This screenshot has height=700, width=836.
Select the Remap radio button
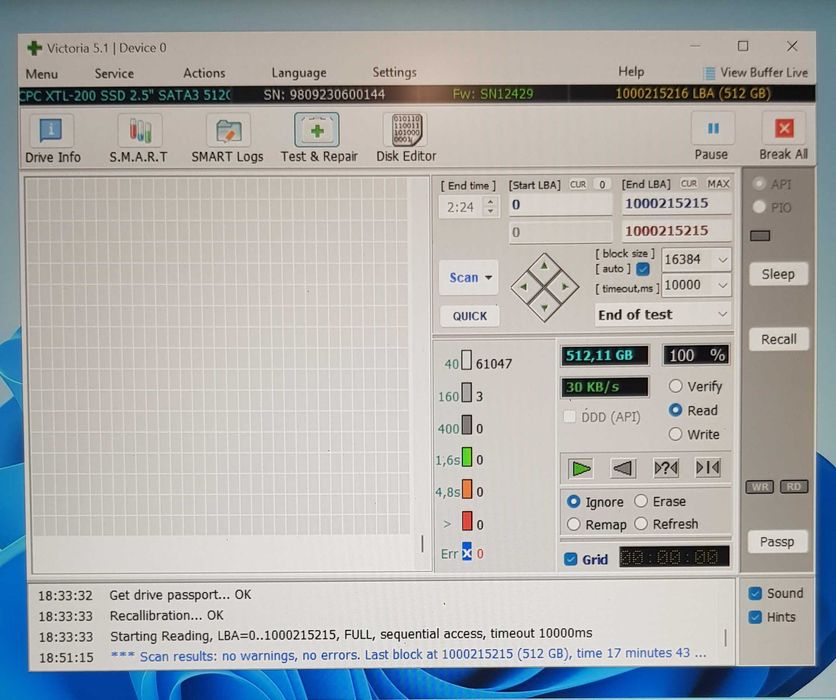point(574,525)
